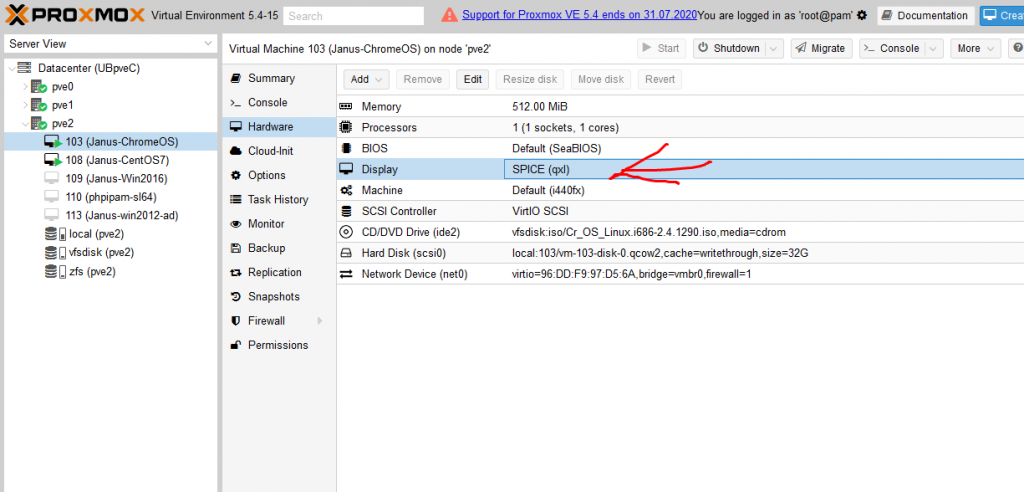Collapse the Datacenter tree
The width and height of the screenshot is (1024, 492).
[12, 68]
